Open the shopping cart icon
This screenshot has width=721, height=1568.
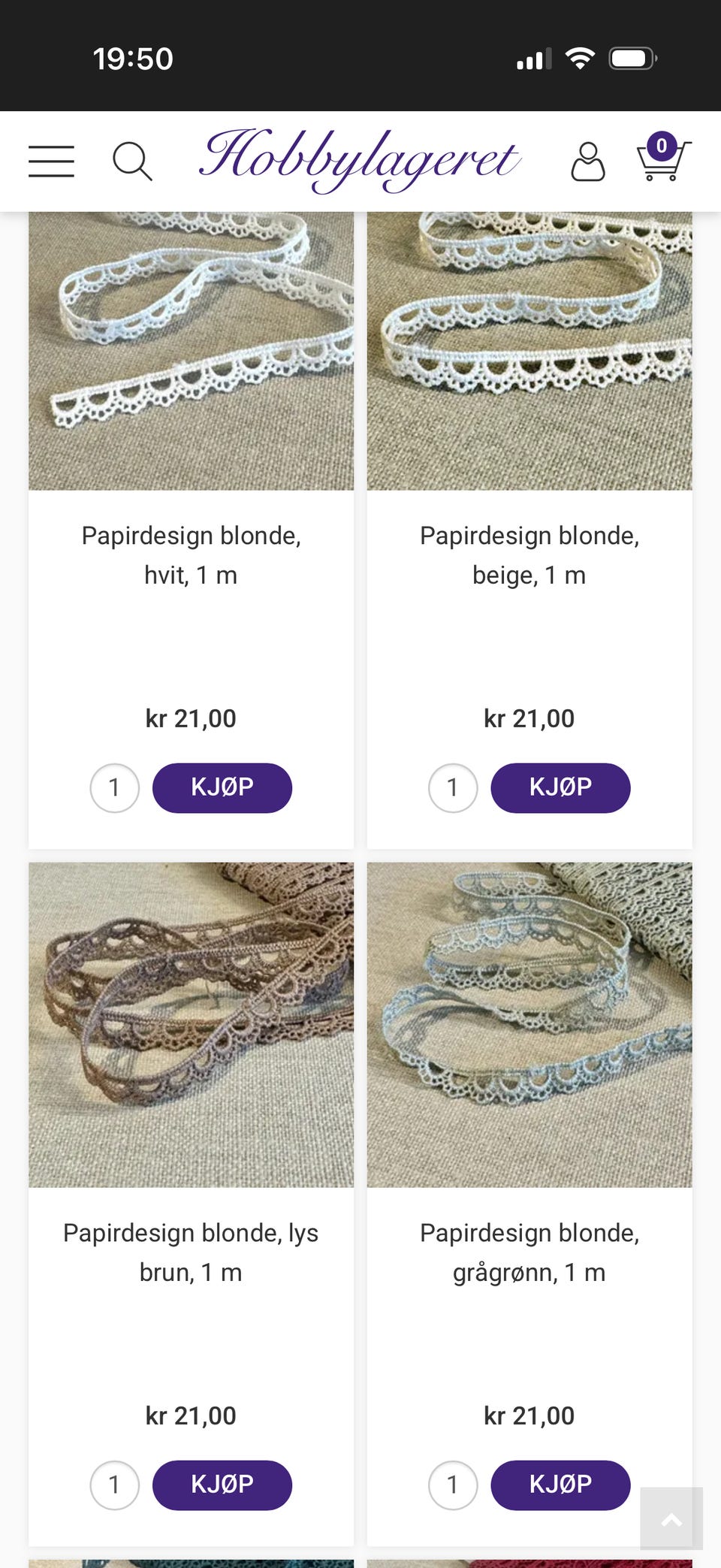click(x=661, y=159)
